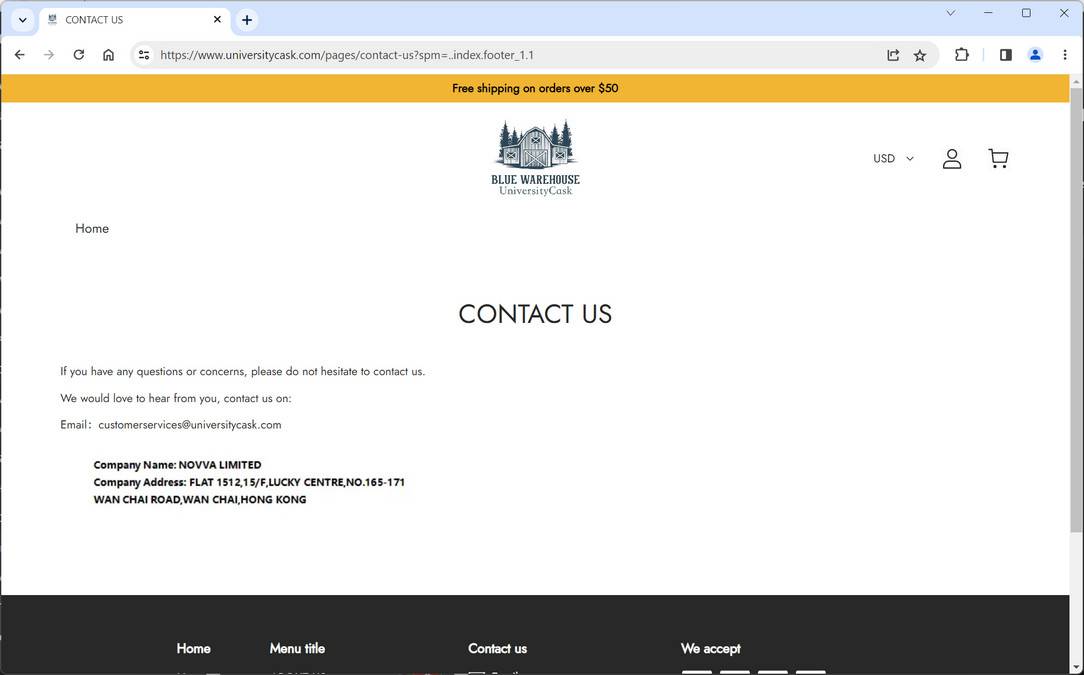Screen dimensions: 1084x675
Task: Click the customerservices email address
Action: tap(189, 424)
